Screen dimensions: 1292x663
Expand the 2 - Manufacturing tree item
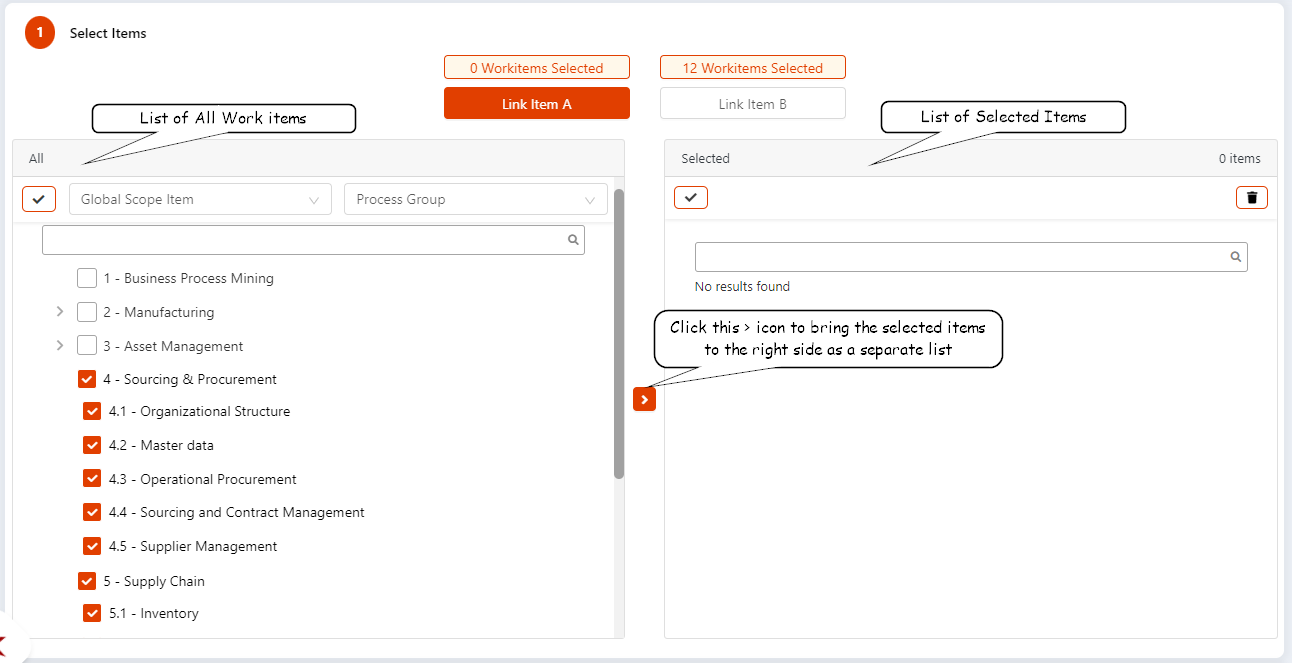(59, 311)
